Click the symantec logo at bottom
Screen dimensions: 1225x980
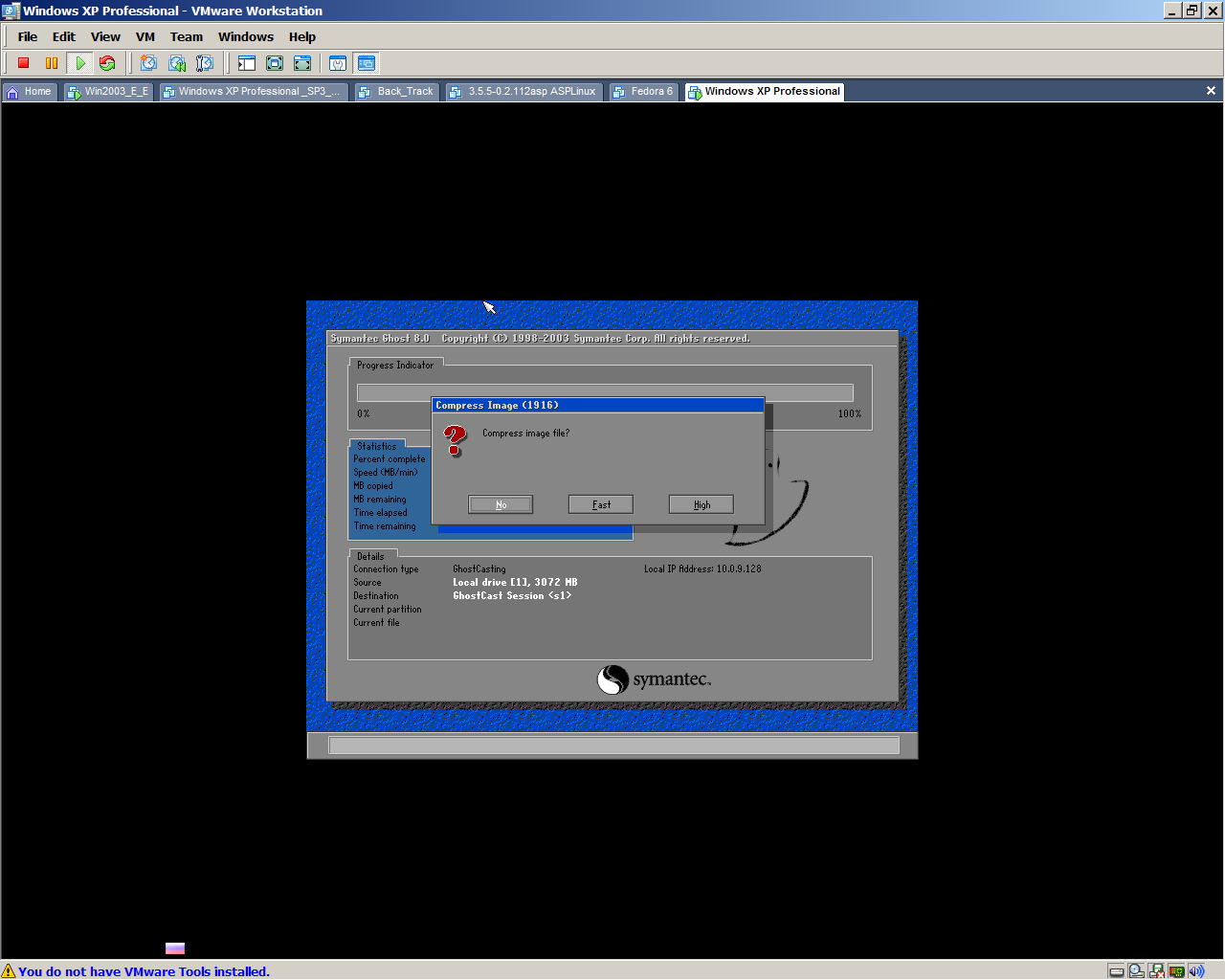tap(654, 679)
